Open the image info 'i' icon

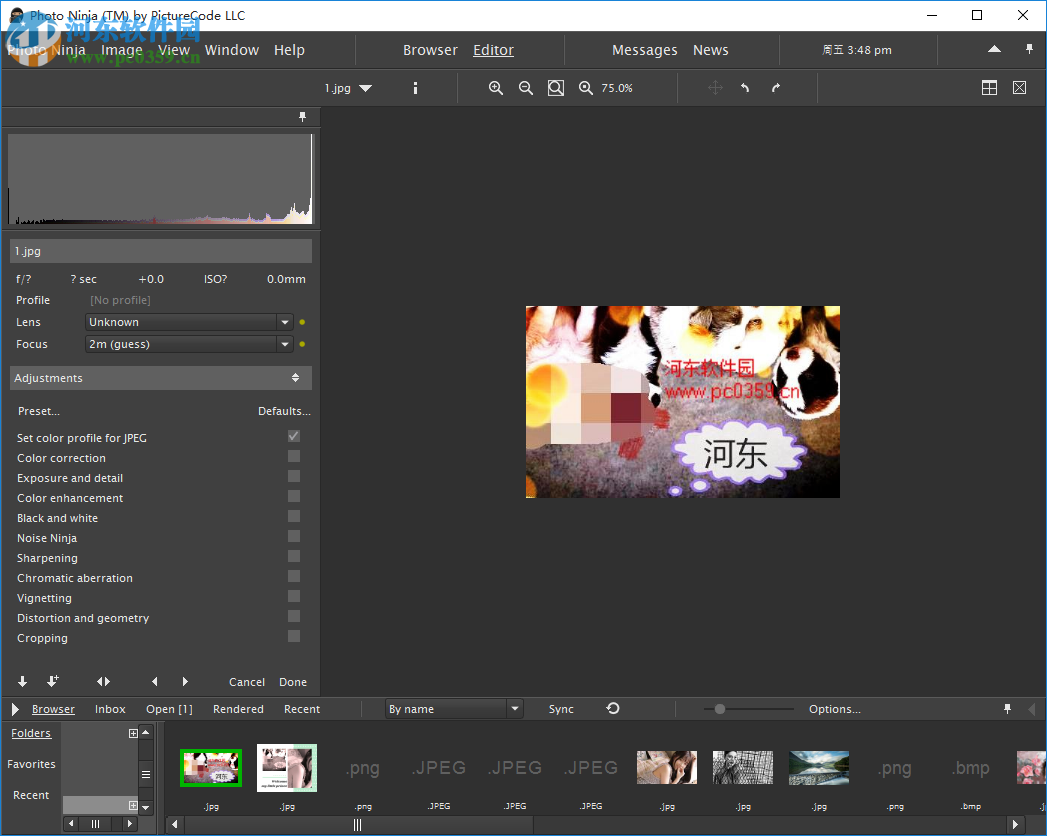tap(415, 88)
